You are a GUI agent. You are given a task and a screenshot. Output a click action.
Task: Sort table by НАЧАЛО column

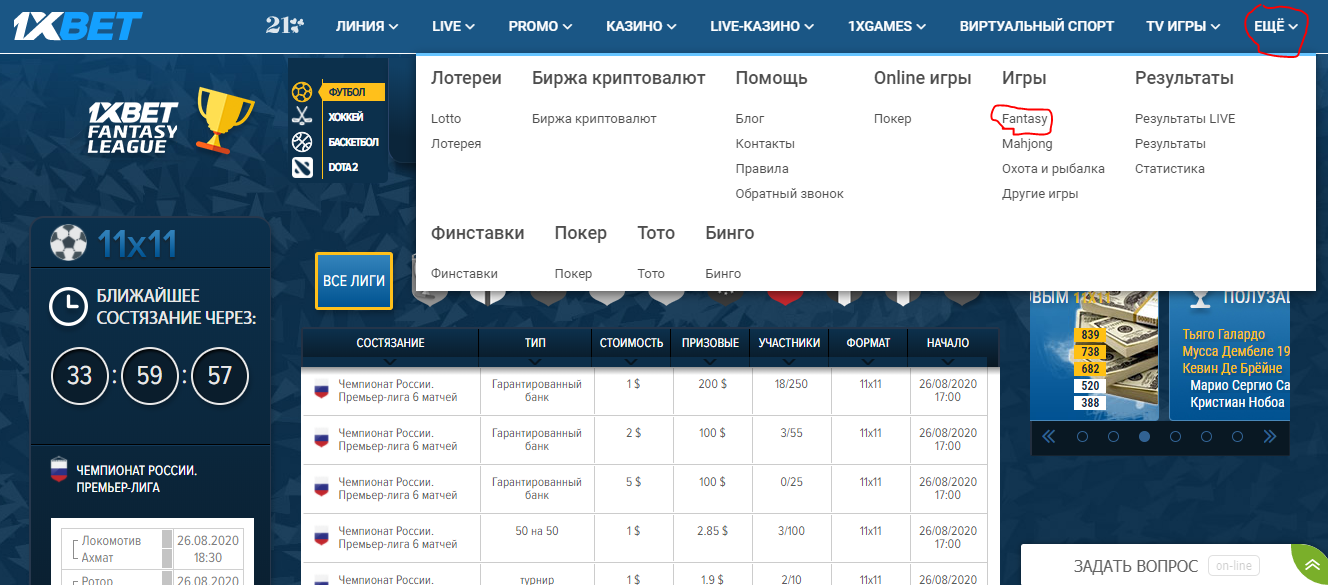point(947,343)
